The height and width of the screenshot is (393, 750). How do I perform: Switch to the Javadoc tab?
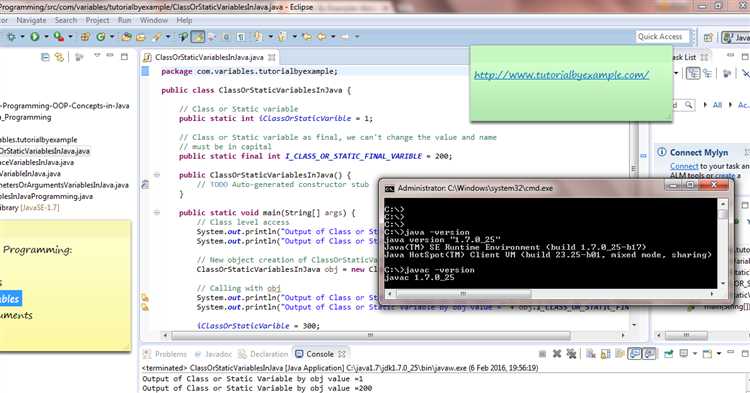point(213,354)
